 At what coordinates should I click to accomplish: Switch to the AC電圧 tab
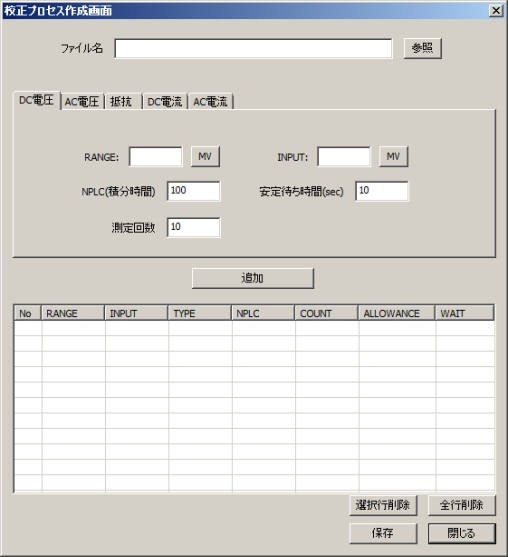coord(82,102)
